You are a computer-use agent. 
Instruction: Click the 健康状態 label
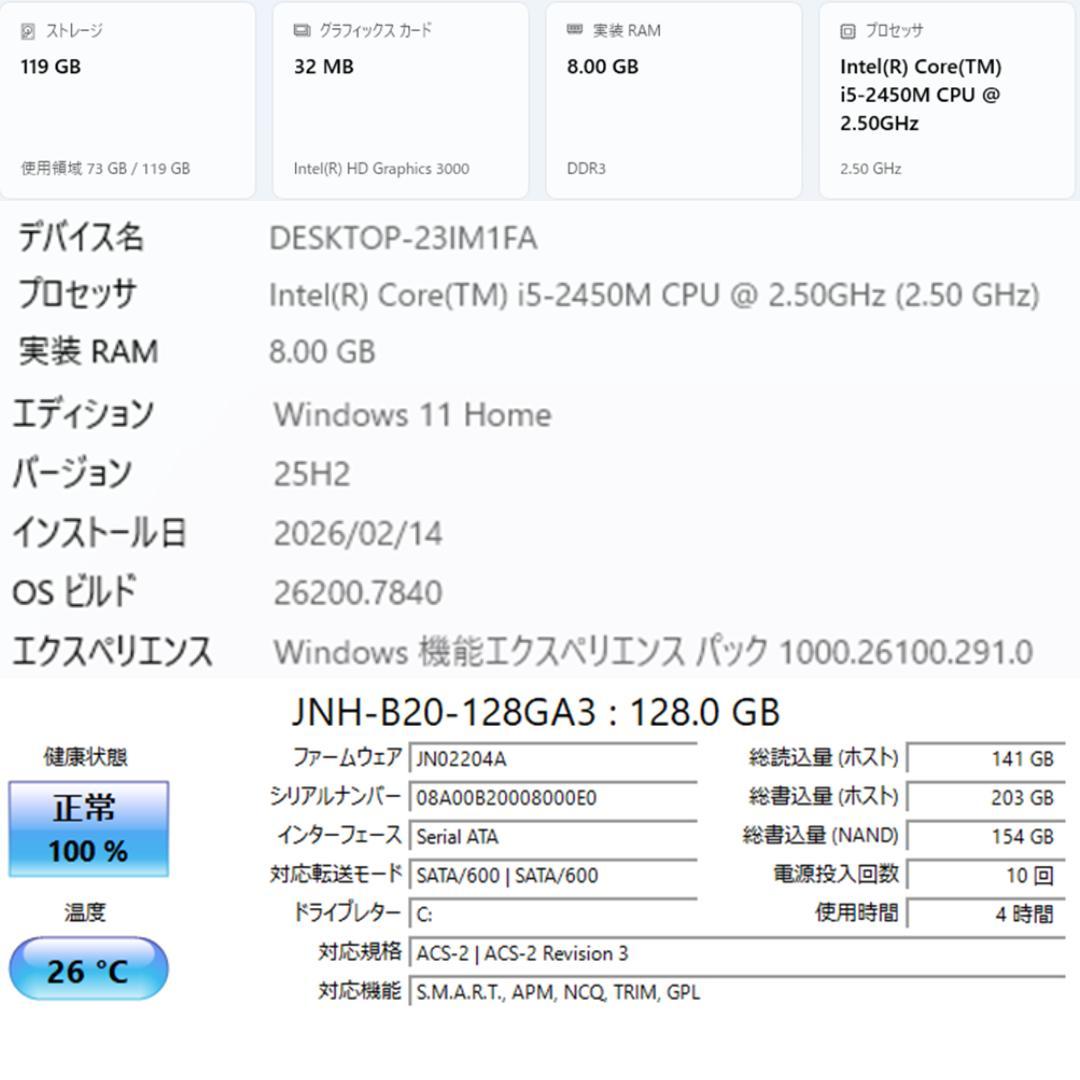[x=85, y=757]
